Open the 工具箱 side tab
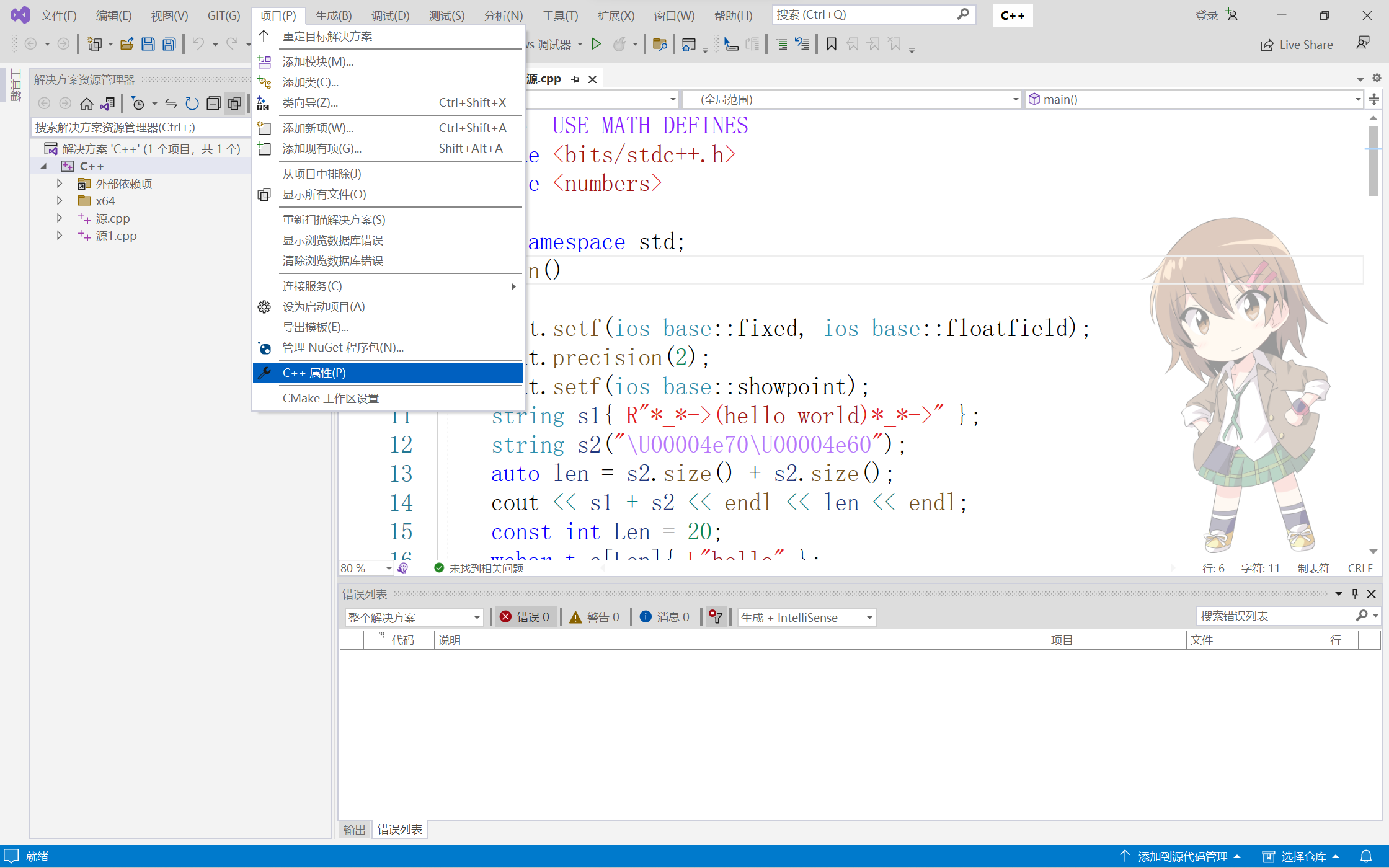This screenshot has width=1389, height=868. click(x=16, y=85)
